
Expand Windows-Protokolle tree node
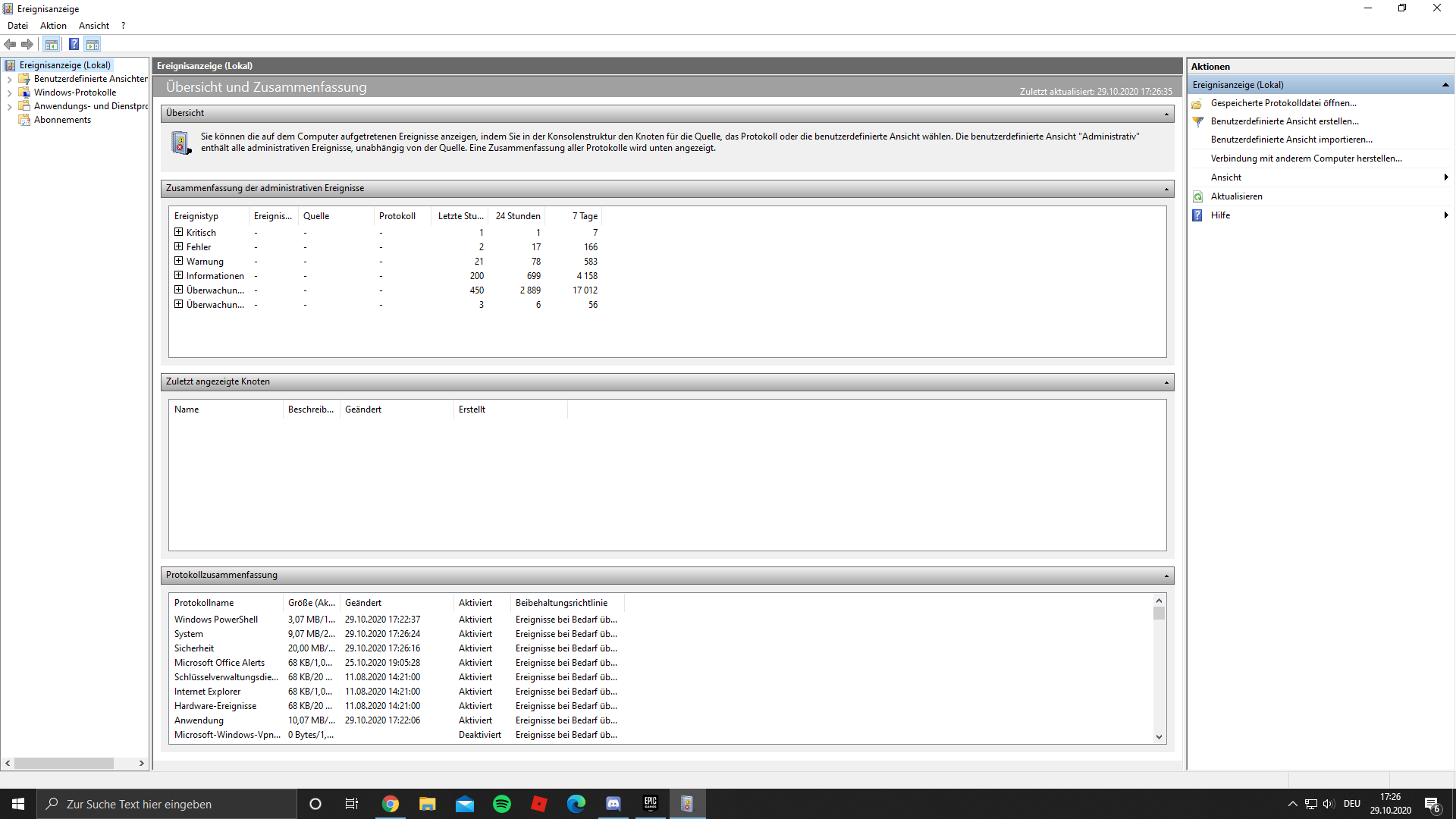[x=9, y=93]
